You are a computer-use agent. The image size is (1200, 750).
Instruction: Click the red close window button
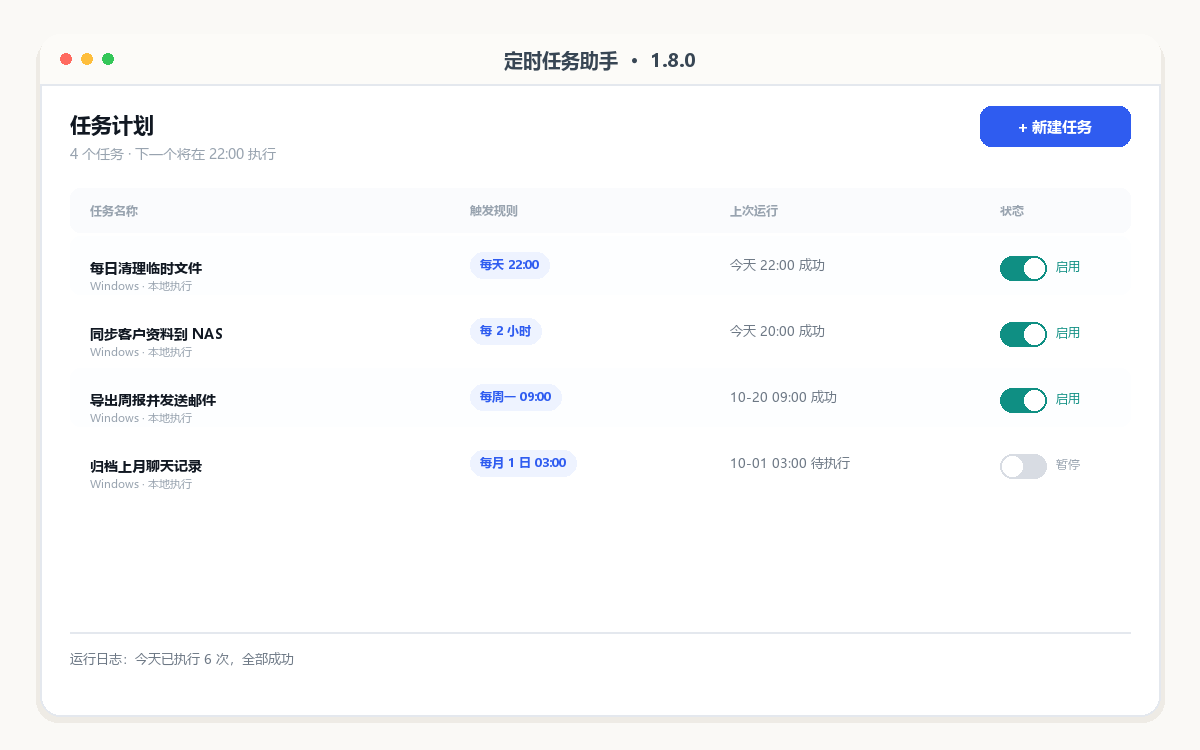(66, 59)
